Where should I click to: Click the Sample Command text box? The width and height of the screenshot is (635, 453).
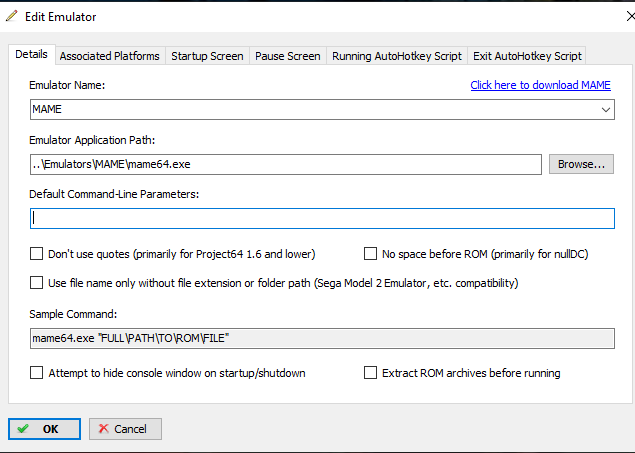pos(322,338)
